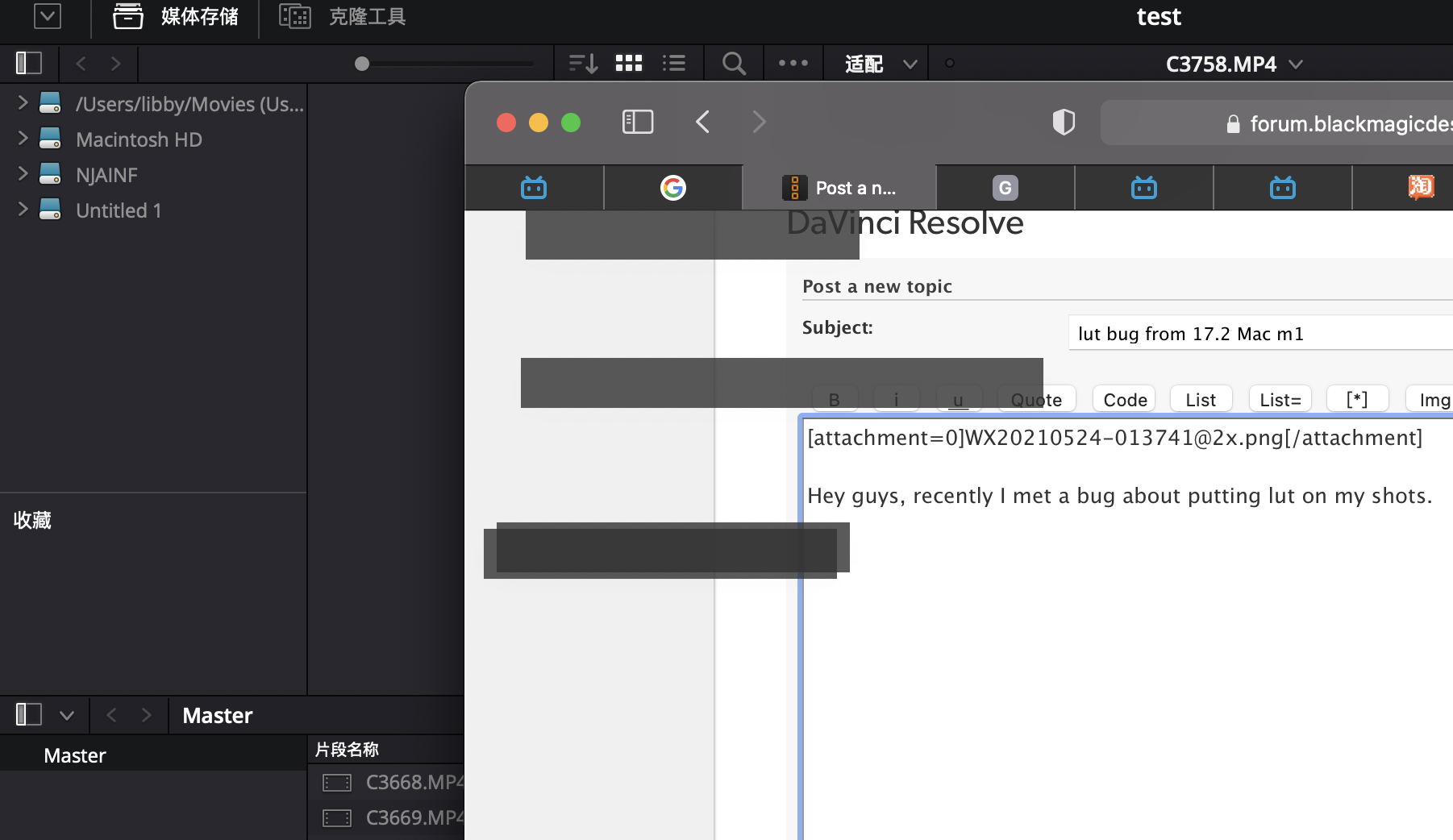The width and height of the screenshot is (1453, 840).
Task: Adjust the thumbnail size slider
Action: (x=362, y=64)
